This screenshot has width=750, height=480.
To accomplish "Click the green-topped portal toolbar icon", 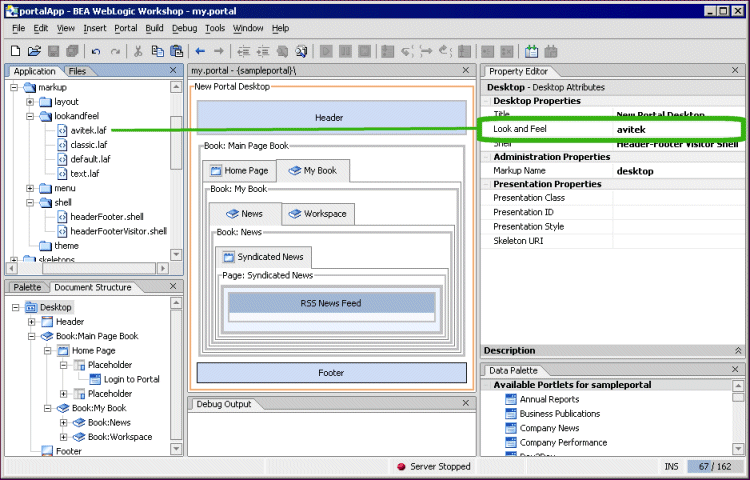I will [x=531, y=51].
